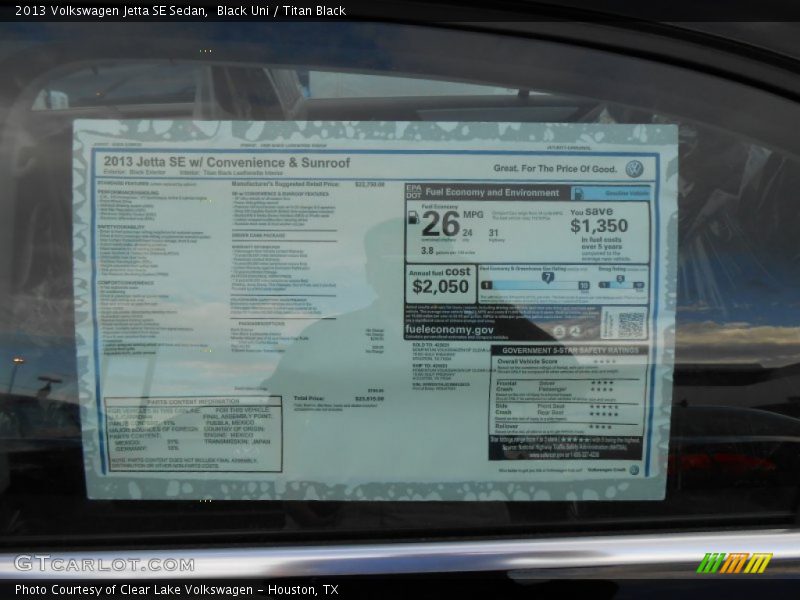Click the QR code on the fuel label
800x600 pixels.
(x=631, y=323)
